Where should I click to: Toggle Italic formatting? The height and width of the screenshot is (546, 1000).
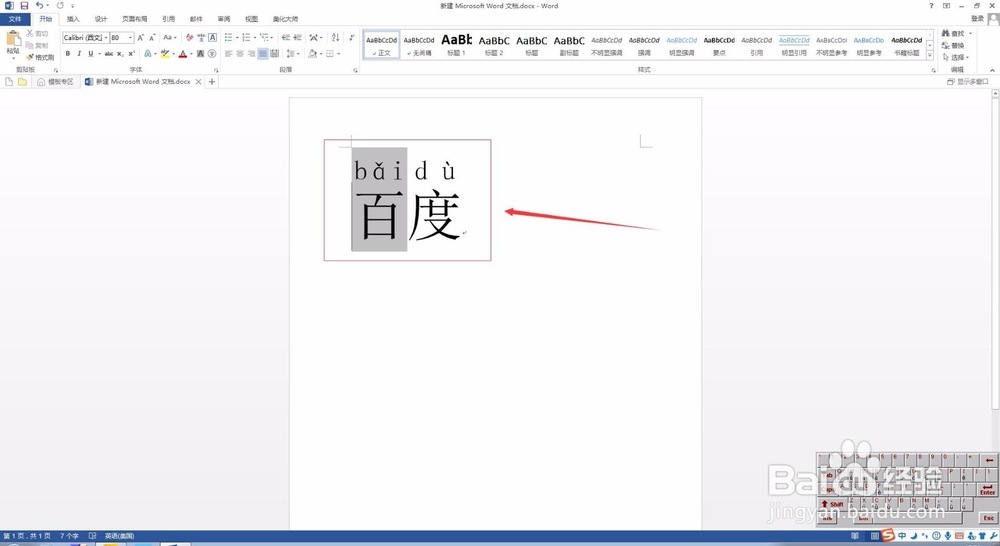point(79,54)
